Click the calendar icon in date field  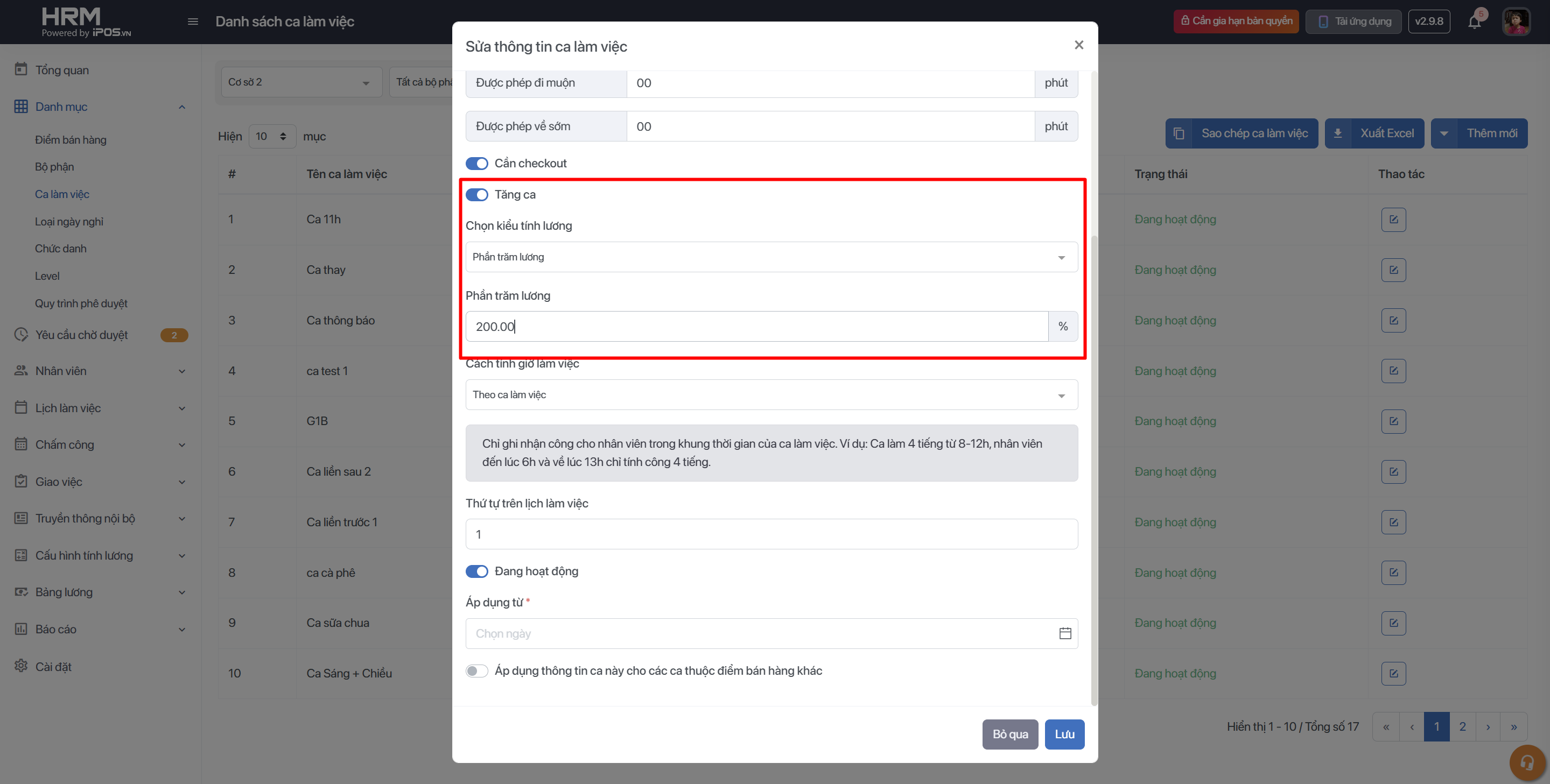[1064, 633]
